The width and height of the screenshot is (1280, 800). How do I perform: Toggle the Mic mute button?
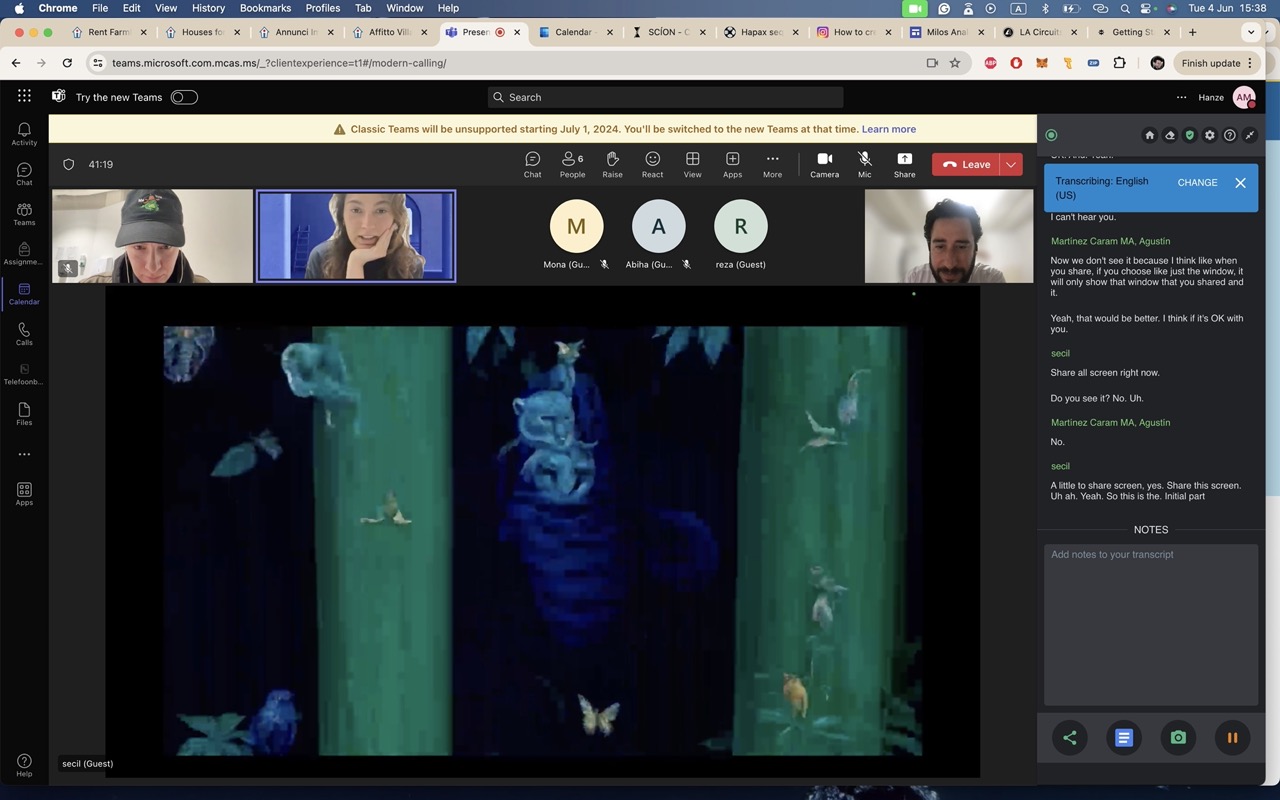pyautogui.click(x=864, y=165)
